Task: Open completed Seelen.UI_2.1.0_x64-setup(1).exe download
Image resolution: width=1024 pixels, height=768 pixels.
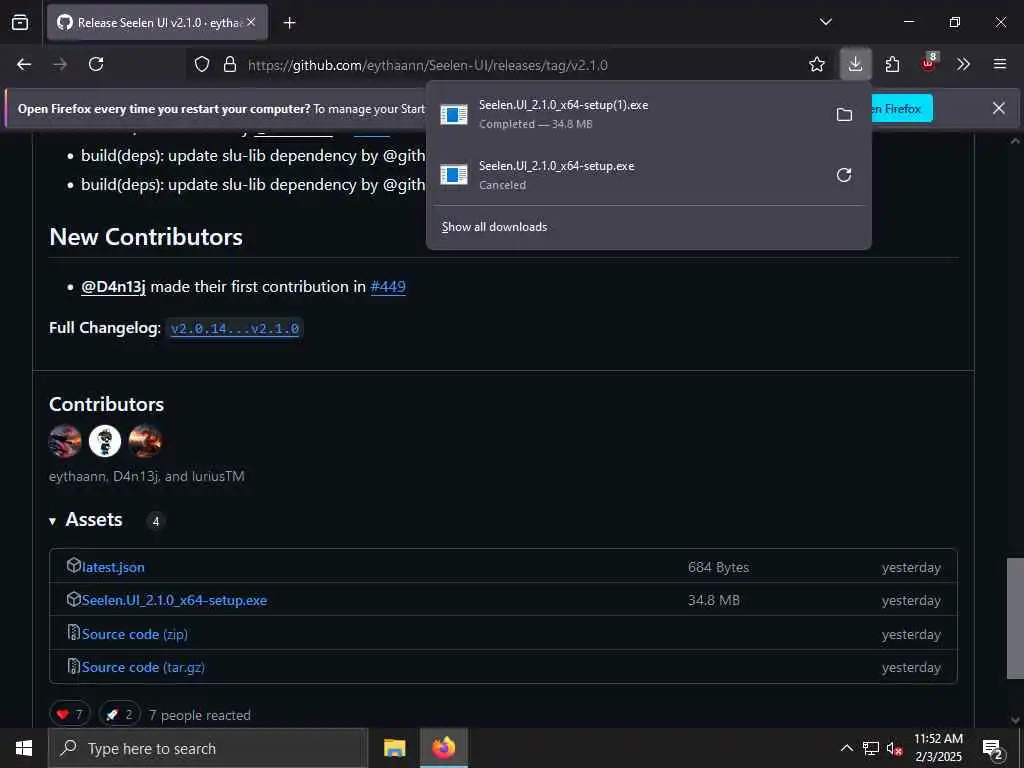Action: click(x=627, y=114)
